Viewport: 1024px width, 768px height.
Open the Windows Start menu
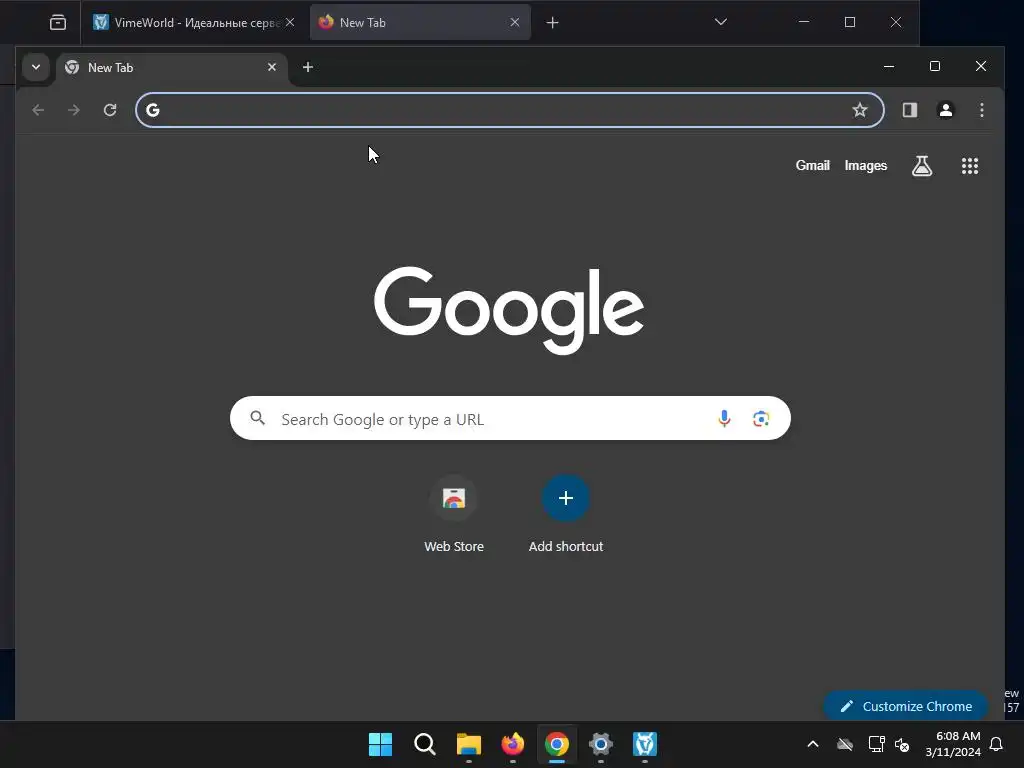coord(380,744)
